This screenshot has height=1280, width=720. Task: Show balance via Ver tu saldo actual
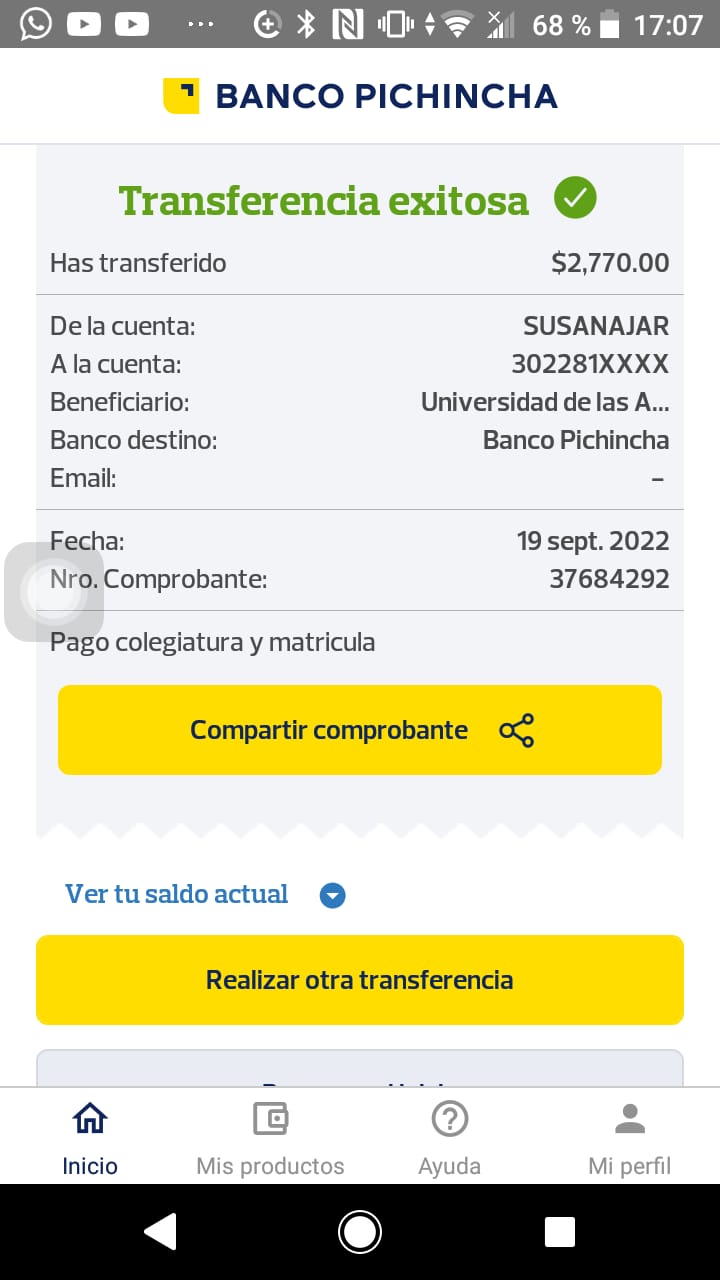coord(177,894)
